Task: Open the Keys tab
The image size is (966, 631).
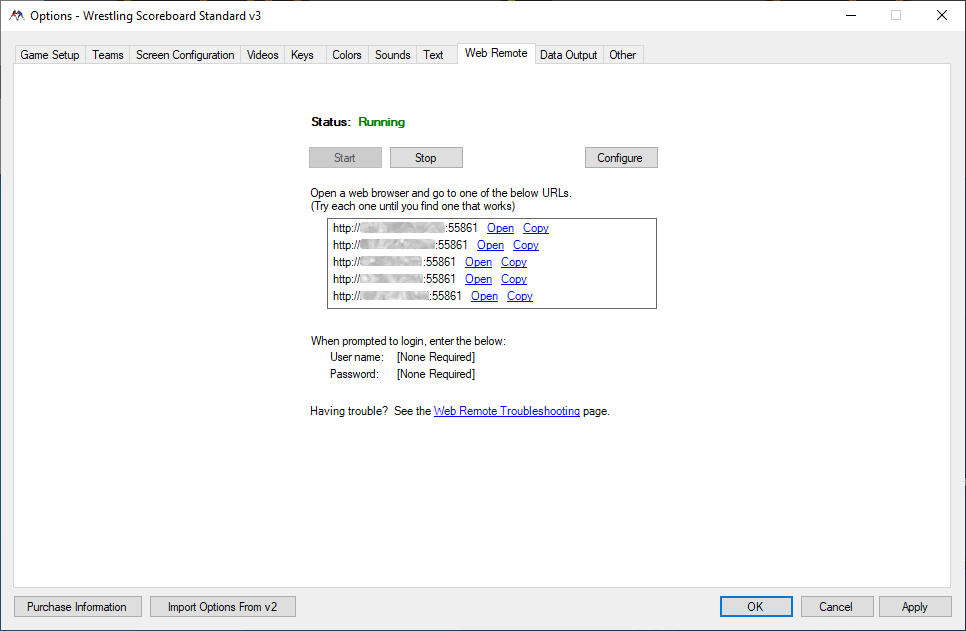Action: coord(302,55)
